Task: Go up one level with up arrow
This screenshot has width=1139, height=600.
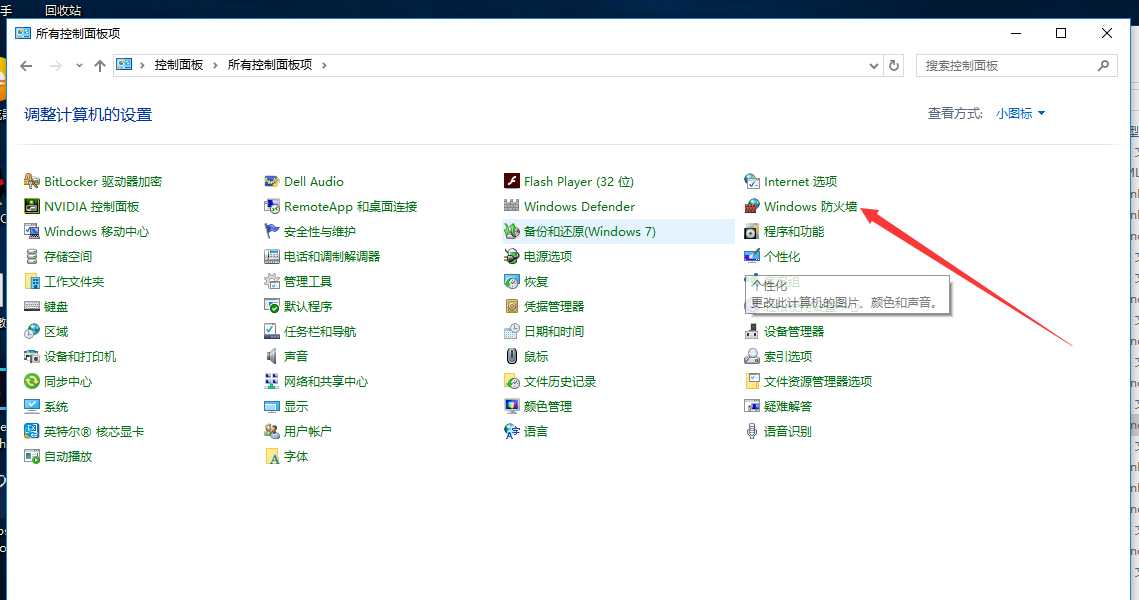Action: 100,65
